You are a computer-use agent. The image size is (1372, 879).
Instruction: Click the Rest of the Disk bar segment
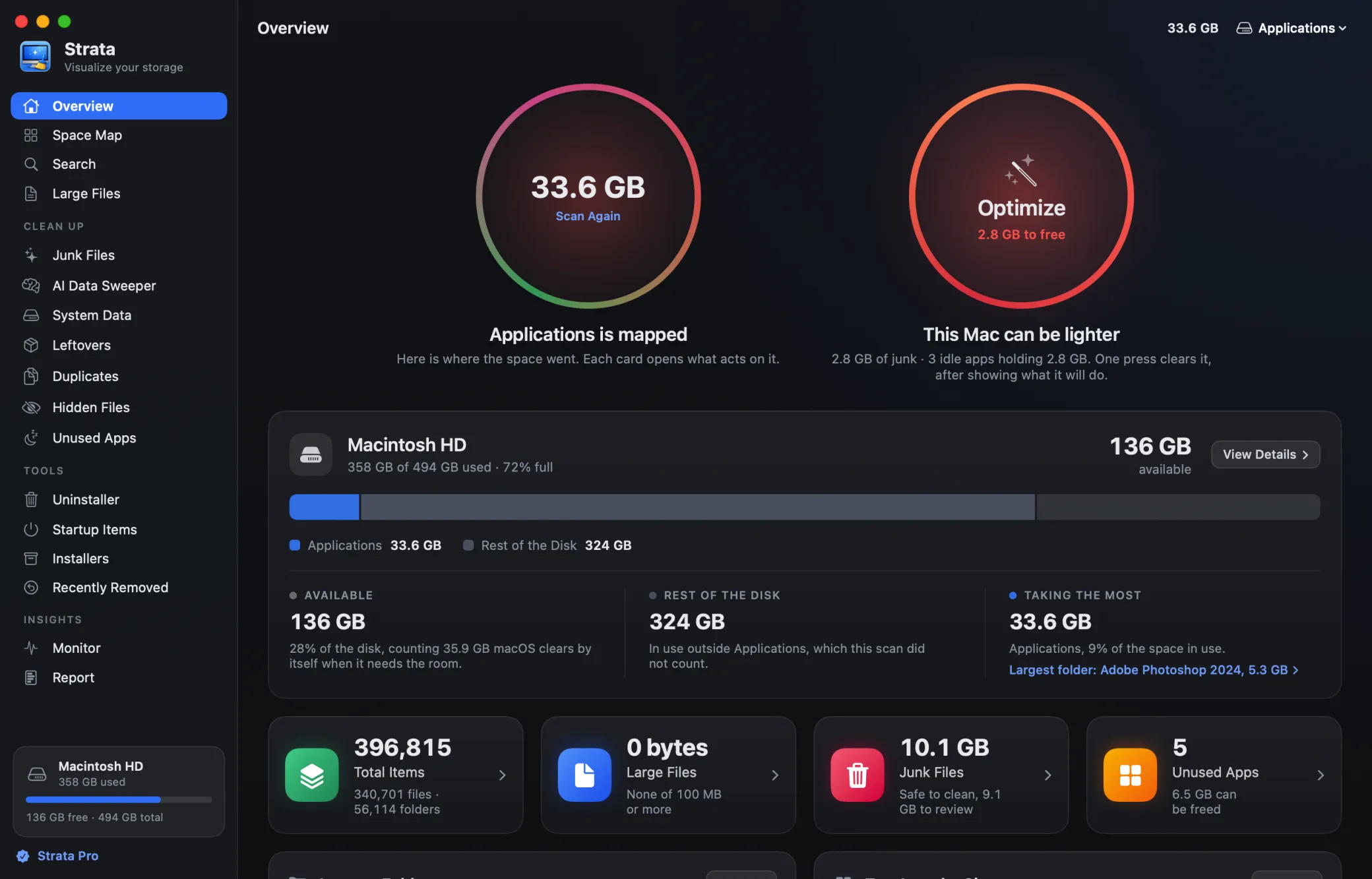[x=698, y=507]
